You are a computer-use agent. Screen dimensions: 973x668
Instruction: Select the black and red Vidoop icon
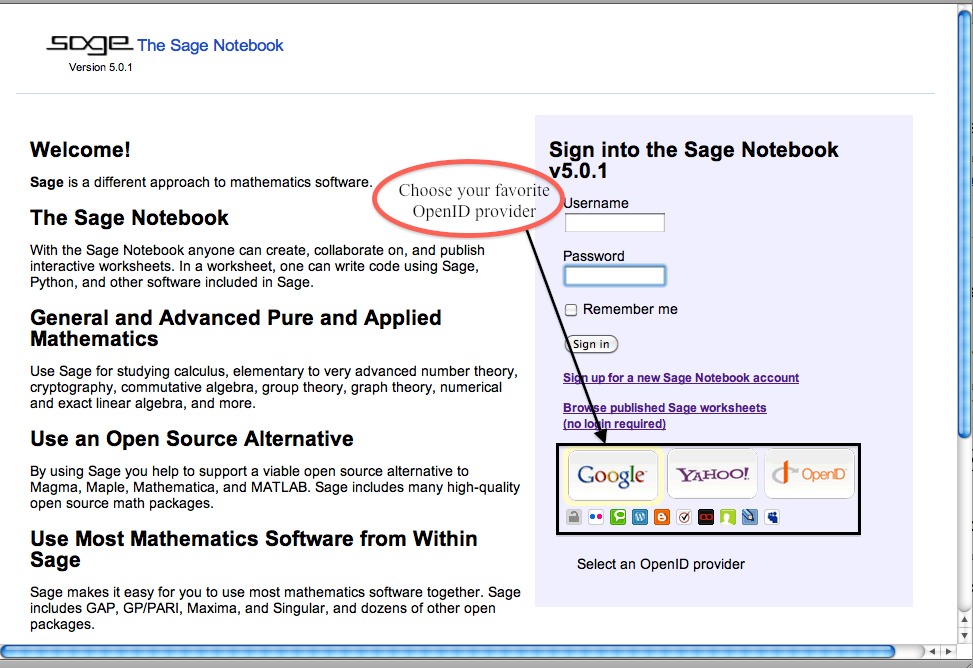pos(706,517)
